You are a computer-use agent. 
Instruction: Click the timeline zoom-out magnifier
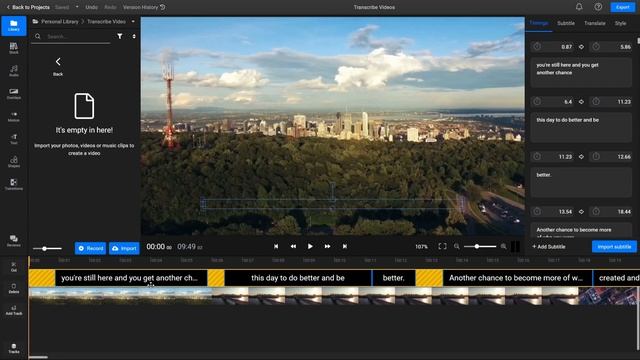[x=457, y=246]
